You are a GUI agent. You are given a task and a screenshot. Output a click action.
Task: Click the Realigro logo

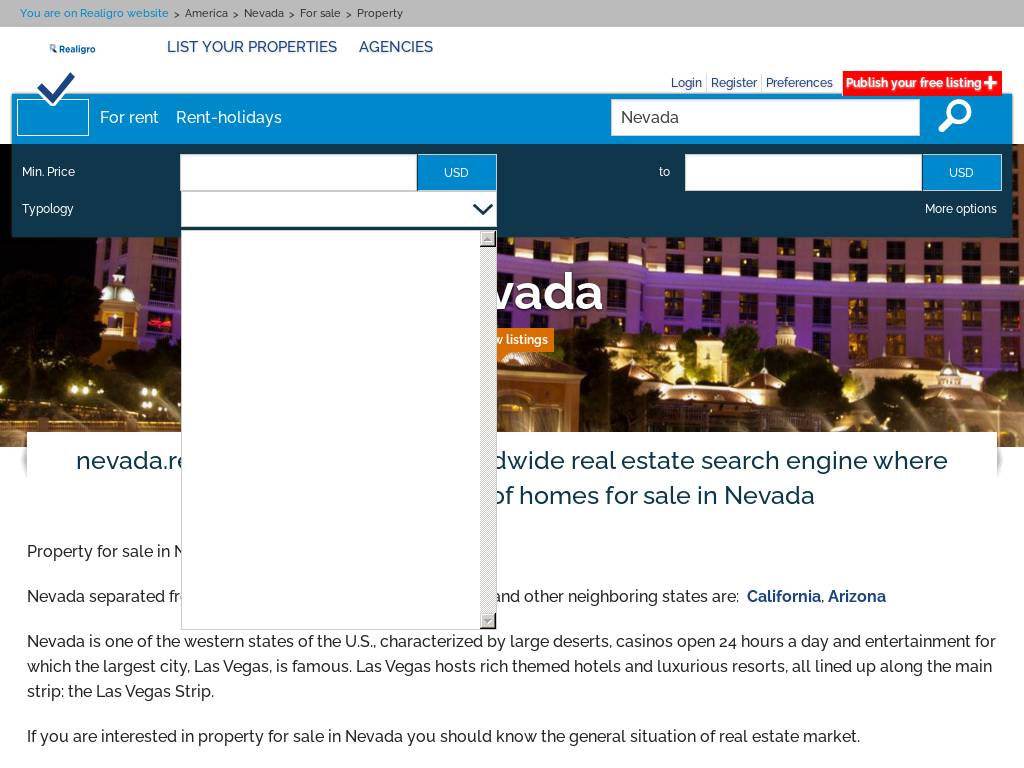coord(72,49)
